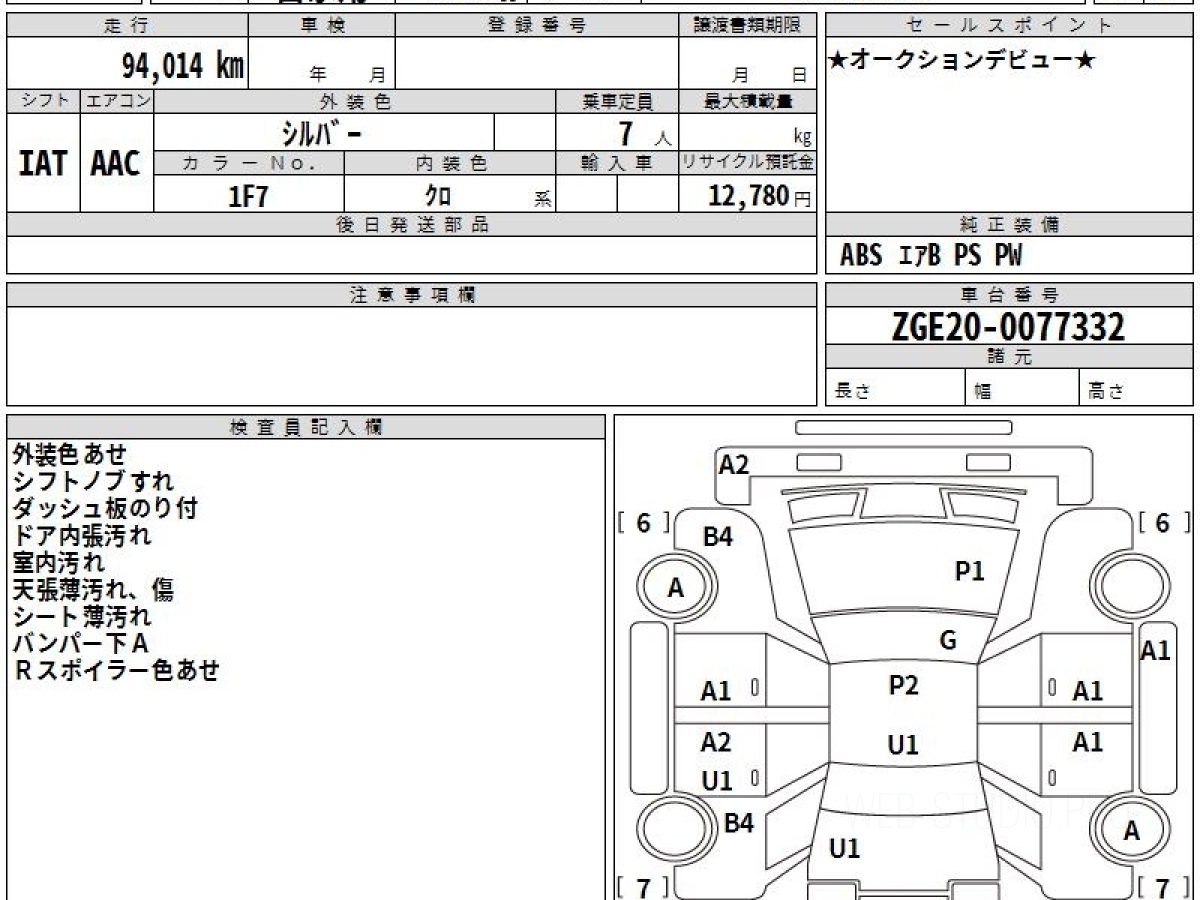1200x900 pixels.
Task: Select the 乗車定員 header
Action: coord(617,101)
